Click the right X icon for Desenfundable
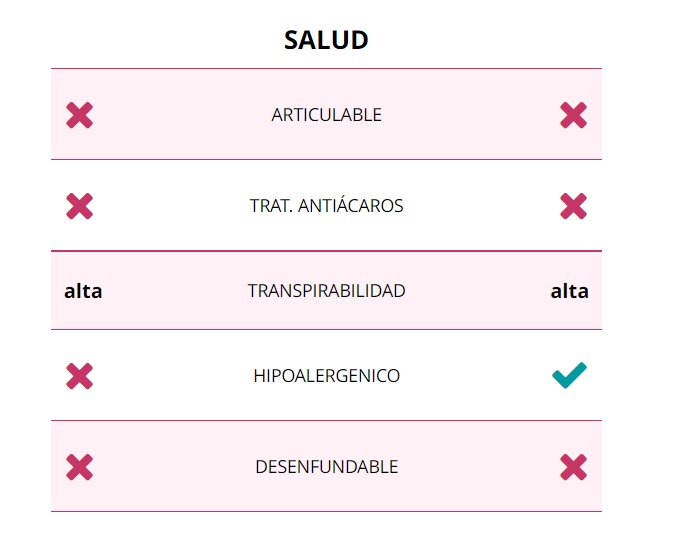The image size is (673, 537). (573, 467)
